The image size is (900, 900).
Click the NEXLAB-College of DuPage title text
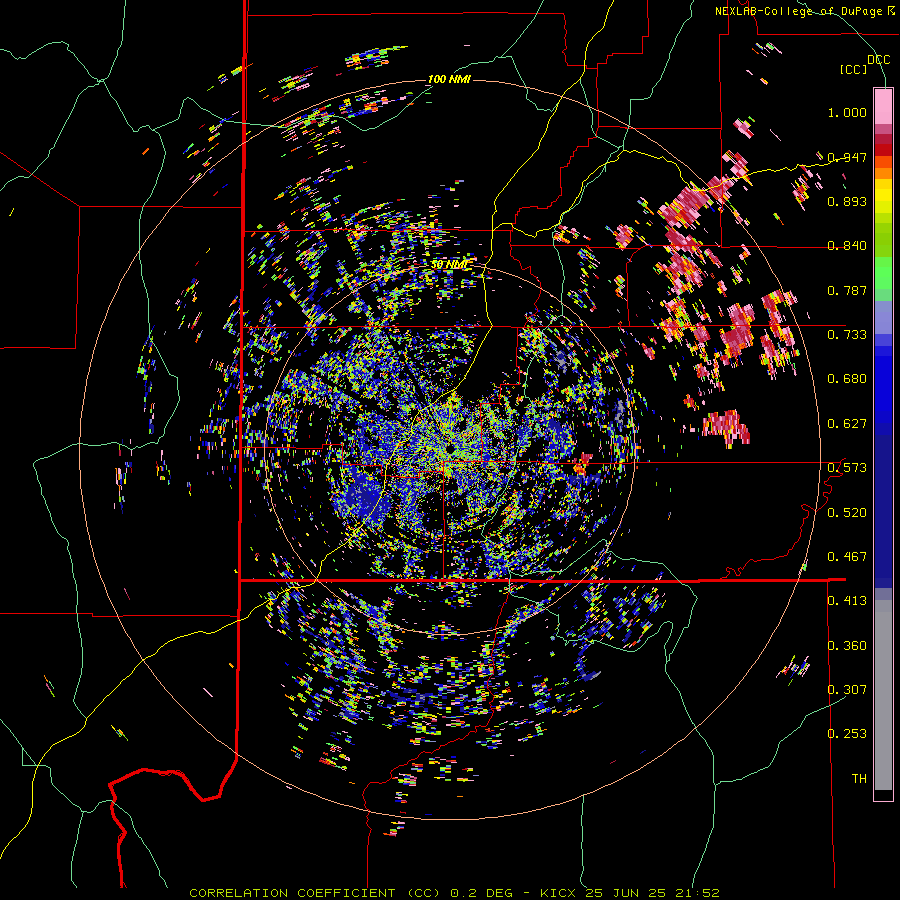798,11
